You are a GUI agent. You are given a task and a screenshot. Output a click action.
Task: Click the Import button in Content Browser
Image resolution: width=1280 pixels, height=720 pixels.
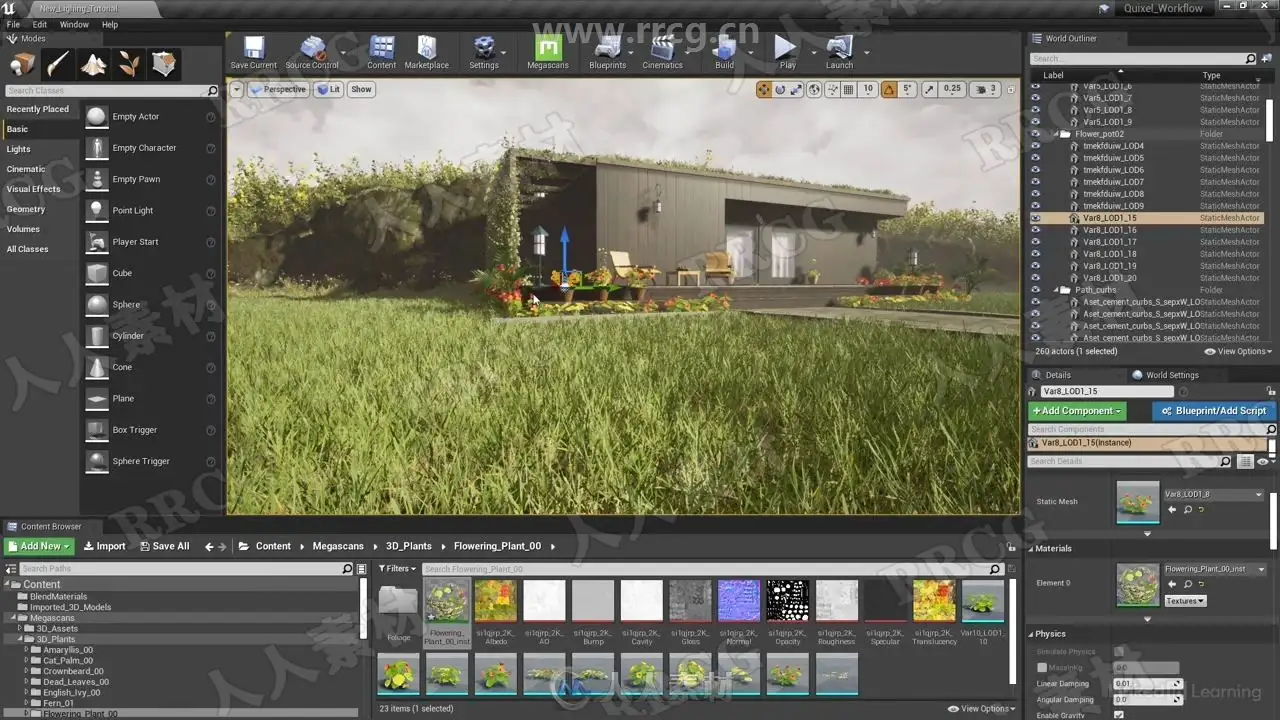pyautogui.click(x=105, y=546)
